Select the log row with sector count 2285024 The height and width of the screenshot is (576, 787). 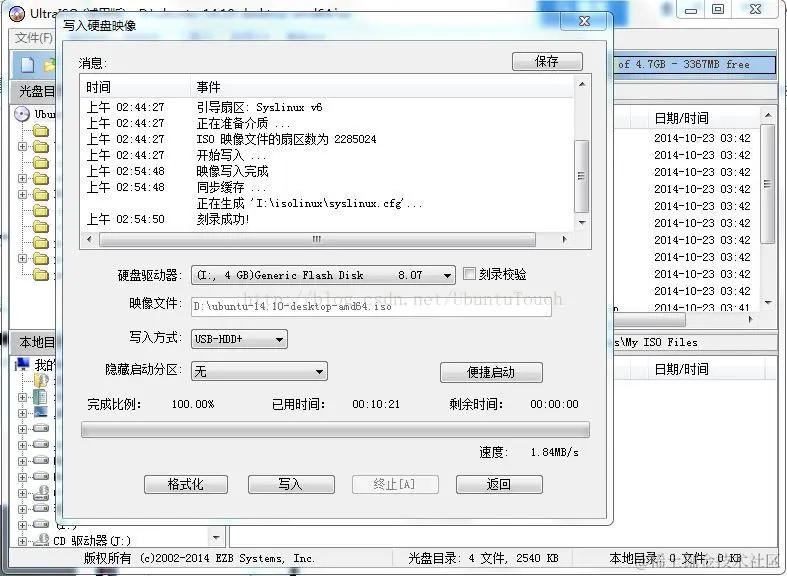[327, 139]
